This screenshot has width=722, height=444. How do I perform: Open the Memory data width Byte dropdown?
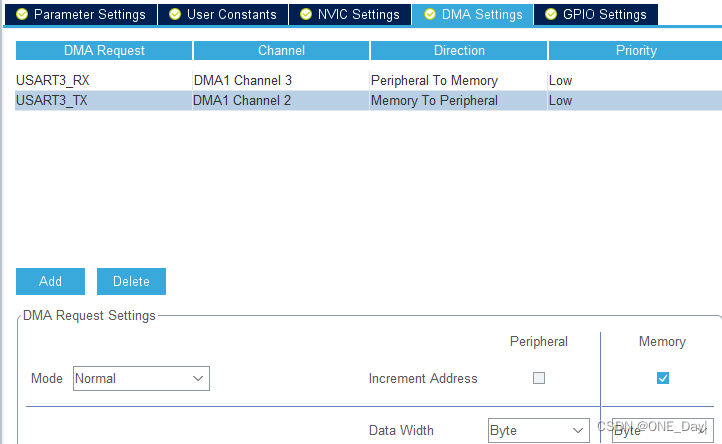click(x=663, y=430)
